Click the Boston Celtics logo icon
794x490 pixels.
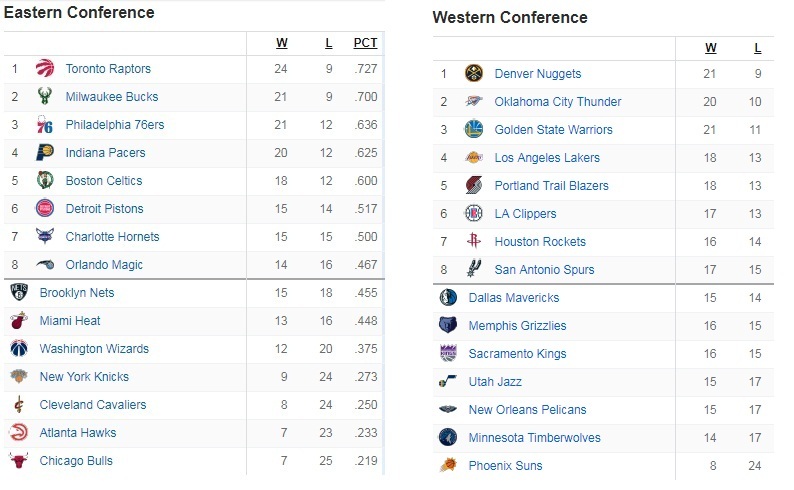[x=45, y=180]
